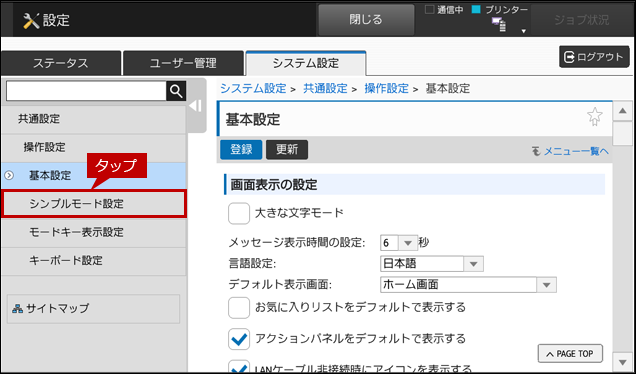Open モードキー表示設定 item

click(94, 232)
